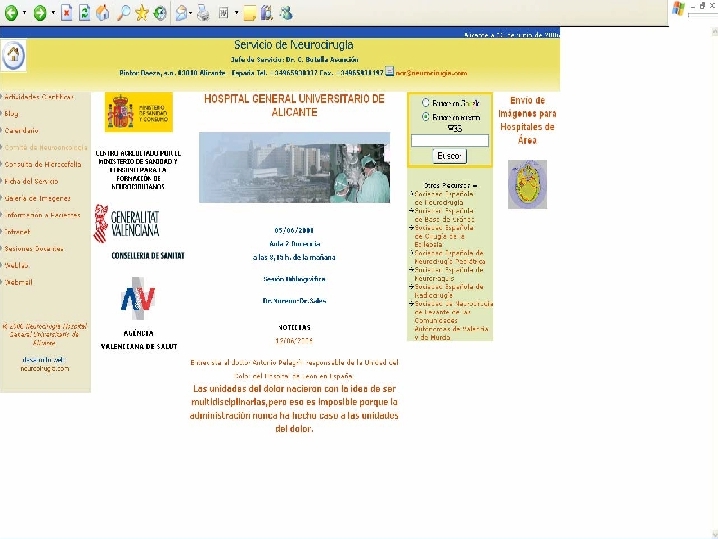Click the Print toolbar icon
Viewport: 718px width, 539px height.
203,13
